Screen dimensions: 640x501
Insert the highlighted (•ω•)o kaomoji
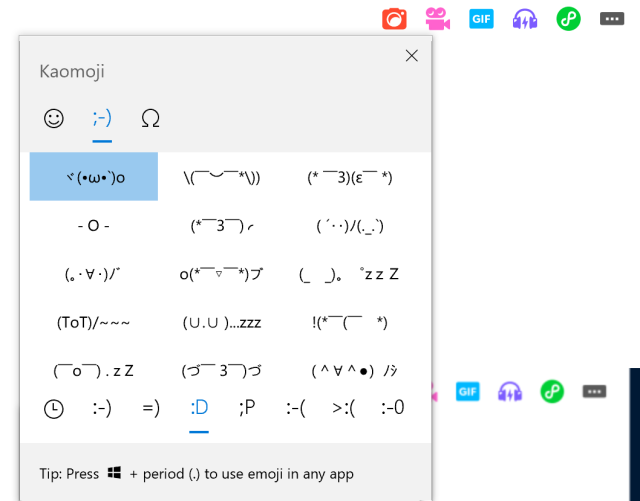tap(94, 177)
